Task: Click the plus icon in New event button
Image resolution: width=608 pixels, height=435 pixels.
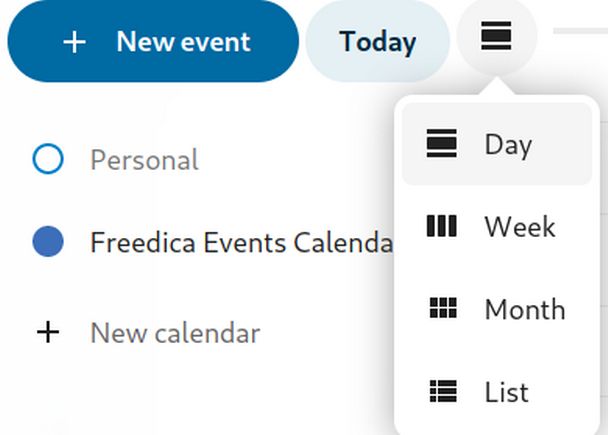Action: (x=73, y=42)
